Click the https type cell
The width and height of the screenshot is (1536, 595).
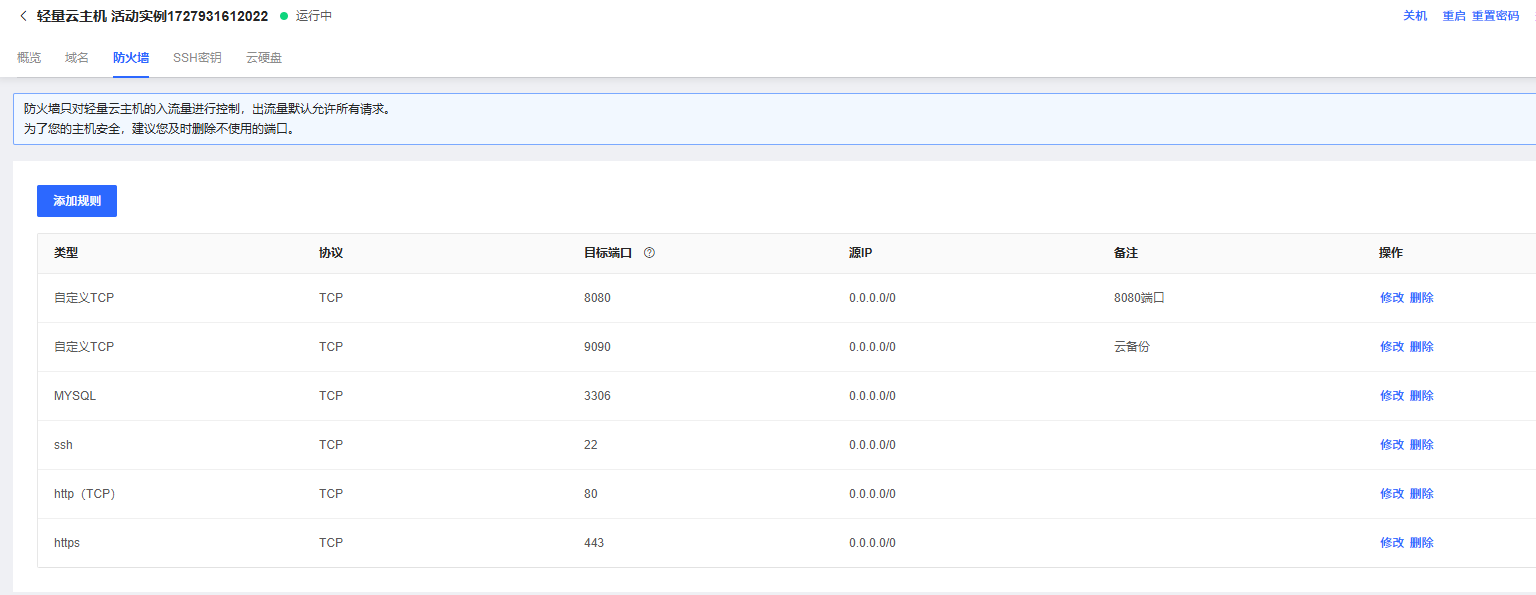67,543
